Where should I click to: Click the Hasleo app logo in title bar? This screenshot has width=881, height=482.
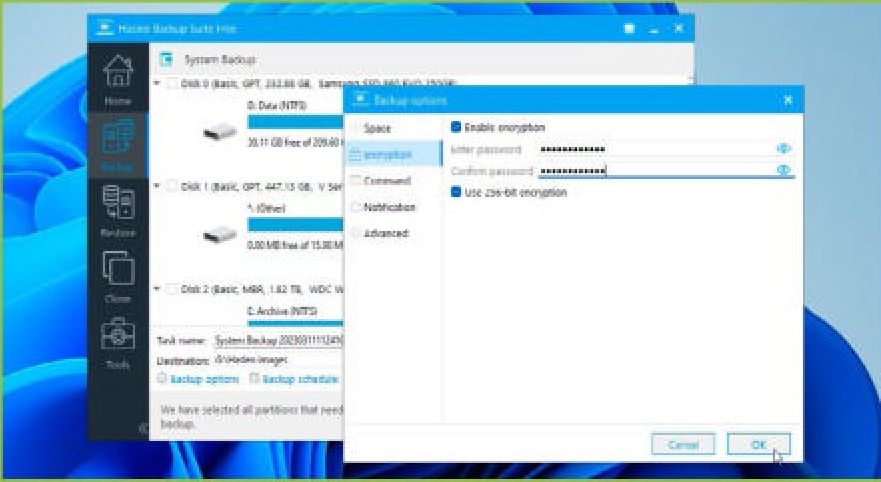104,28
